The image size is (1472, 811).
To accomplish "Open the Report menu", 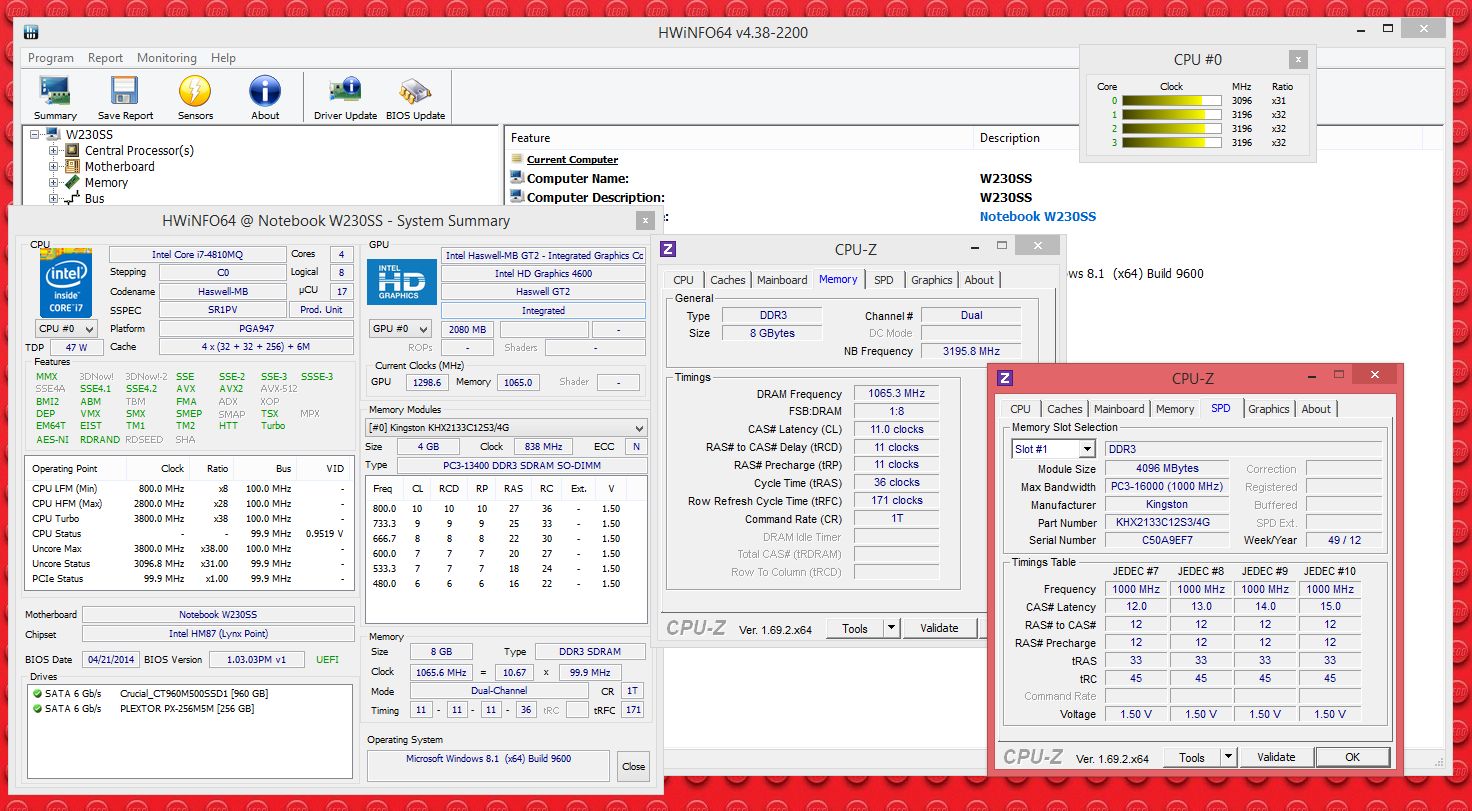I will pyautogui.click(x=106, y=58).
